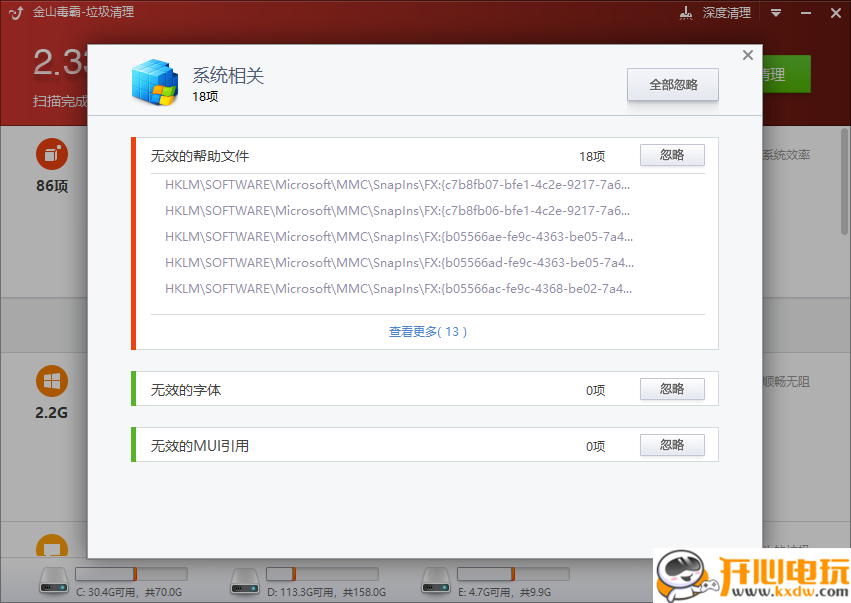Minimize the 金山毒霸 window
This screenshot has width=851, height=603.
point(806,13)
